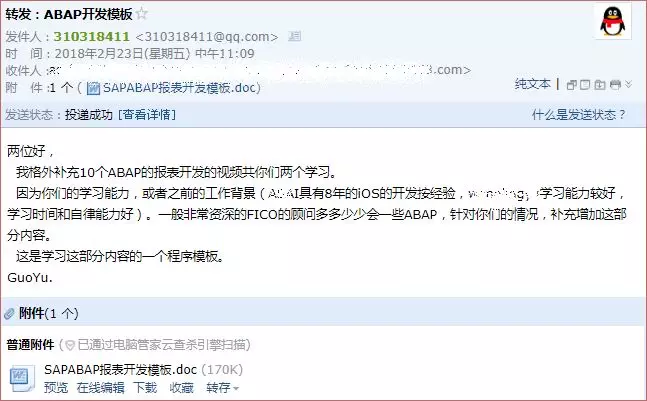
Task: Click the QQ penguin avatar
Action: (612, 21)
